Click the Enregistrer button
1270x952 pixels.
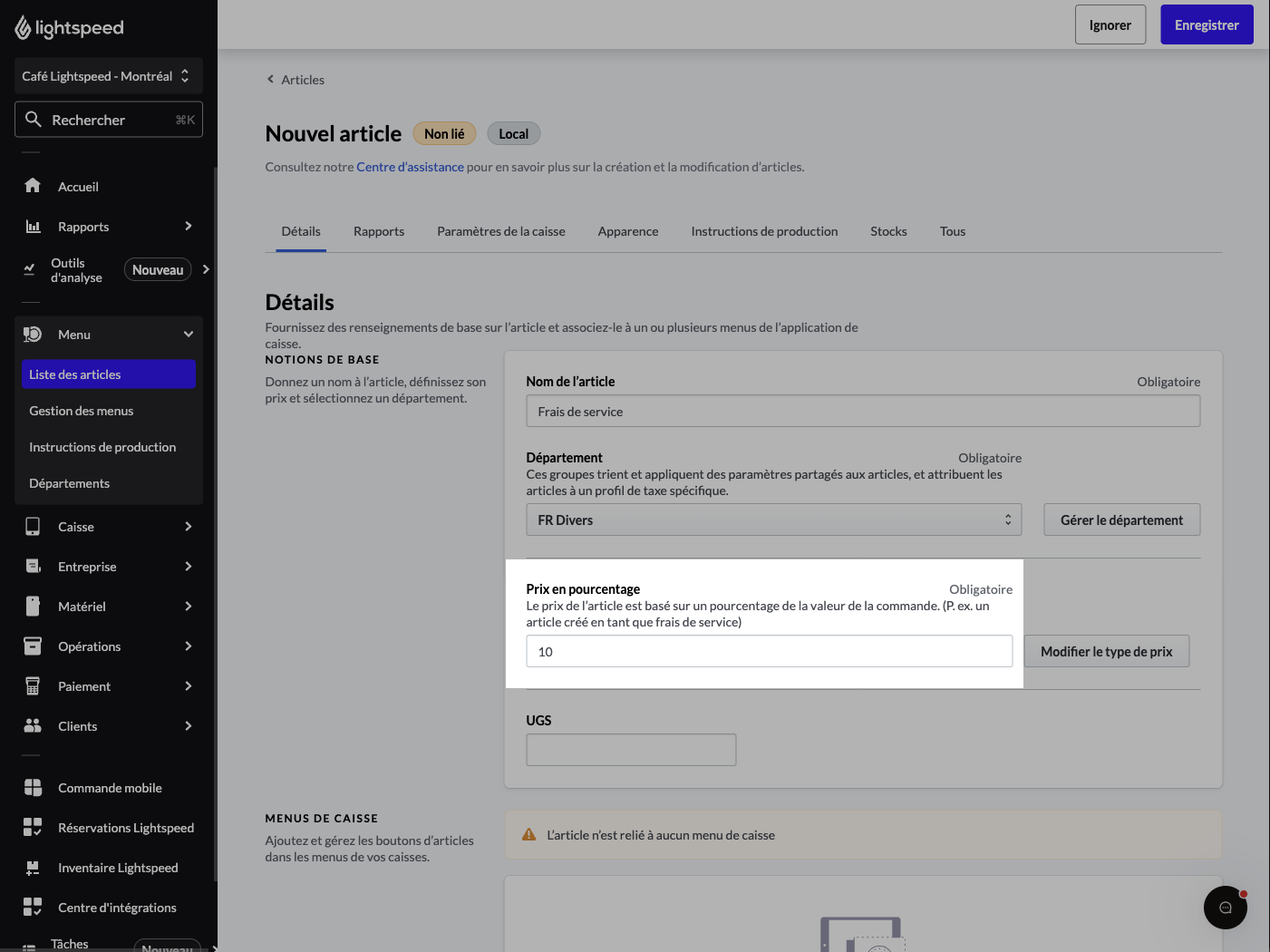pyautogui.click(x=1207, y=25)
